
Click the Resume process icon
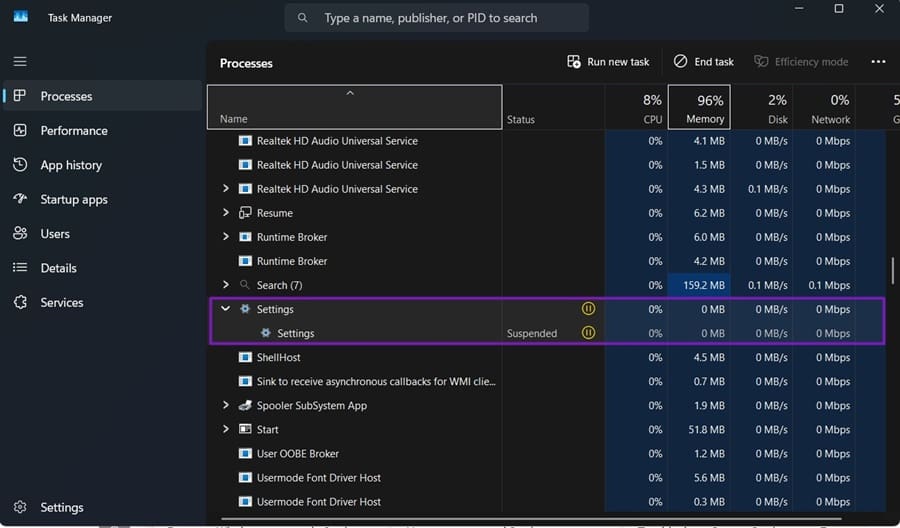245,213
